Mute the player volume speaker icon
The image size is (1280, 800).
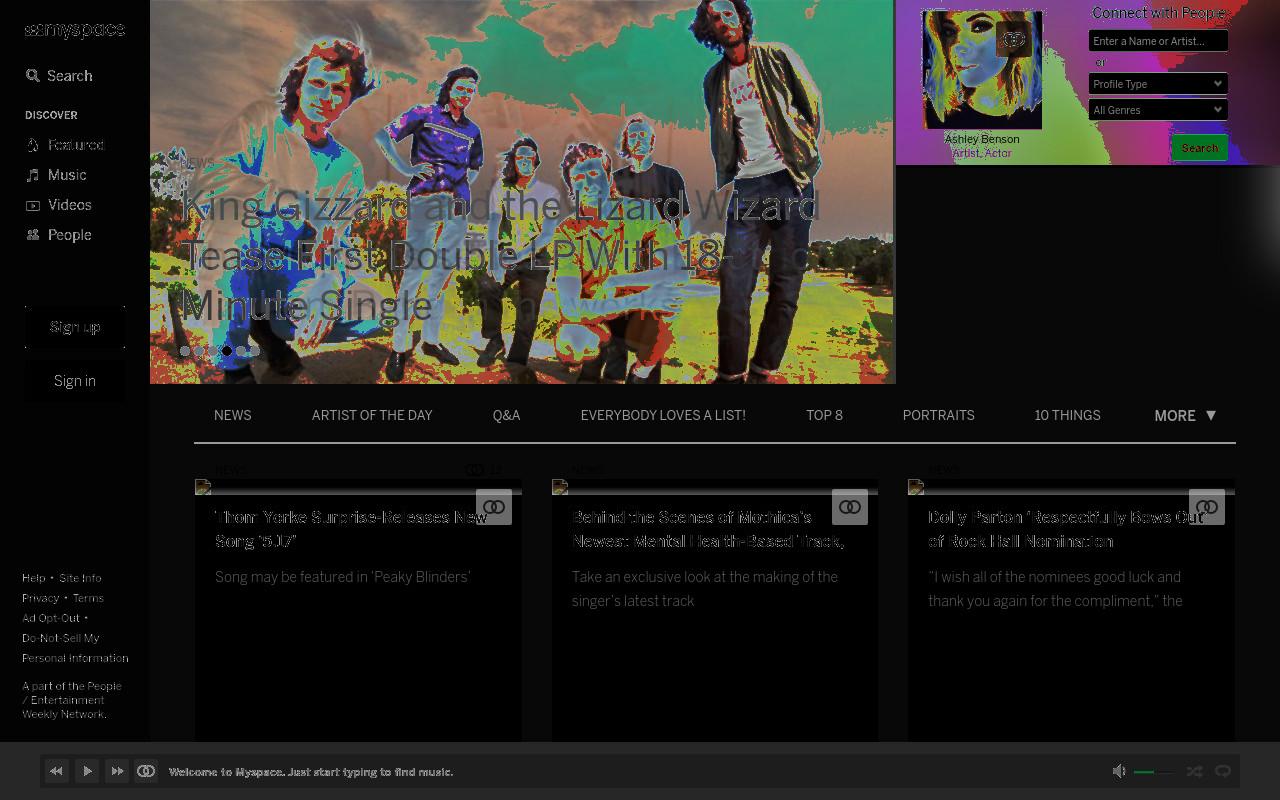[x=1119, y=771]
